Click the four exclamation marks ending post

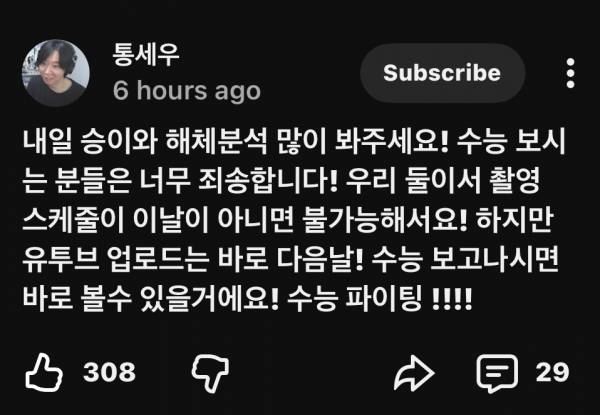click(452, 296)
